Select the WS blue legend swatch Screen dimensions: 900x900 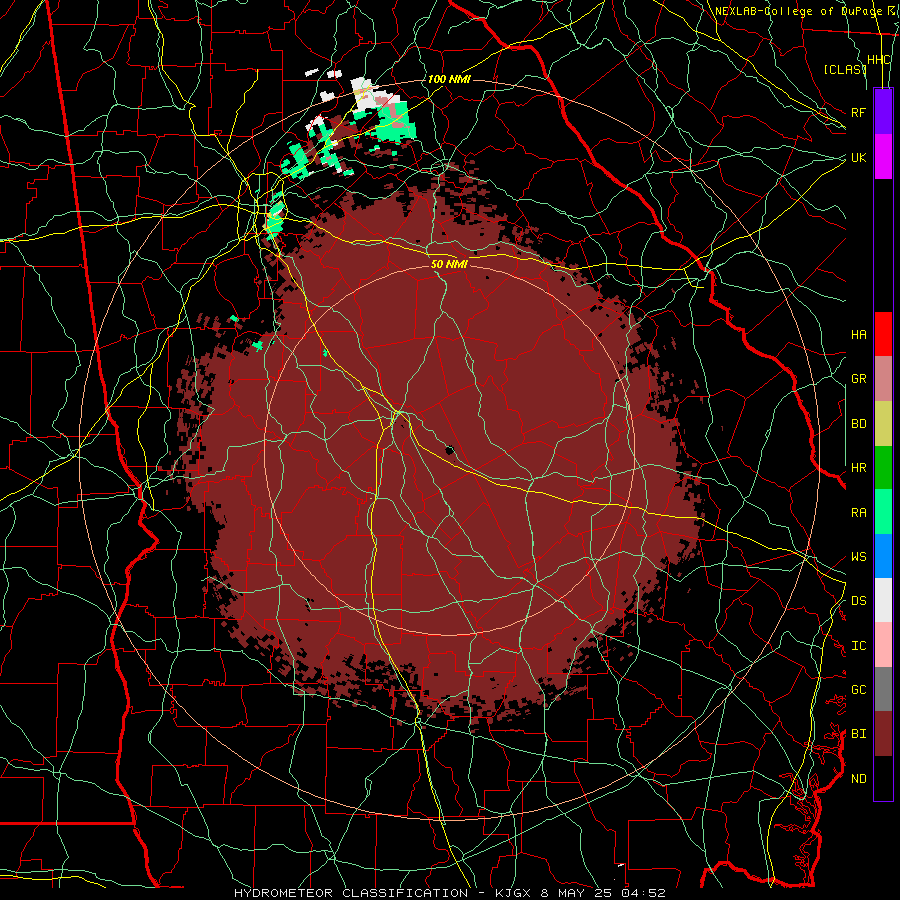883,556
